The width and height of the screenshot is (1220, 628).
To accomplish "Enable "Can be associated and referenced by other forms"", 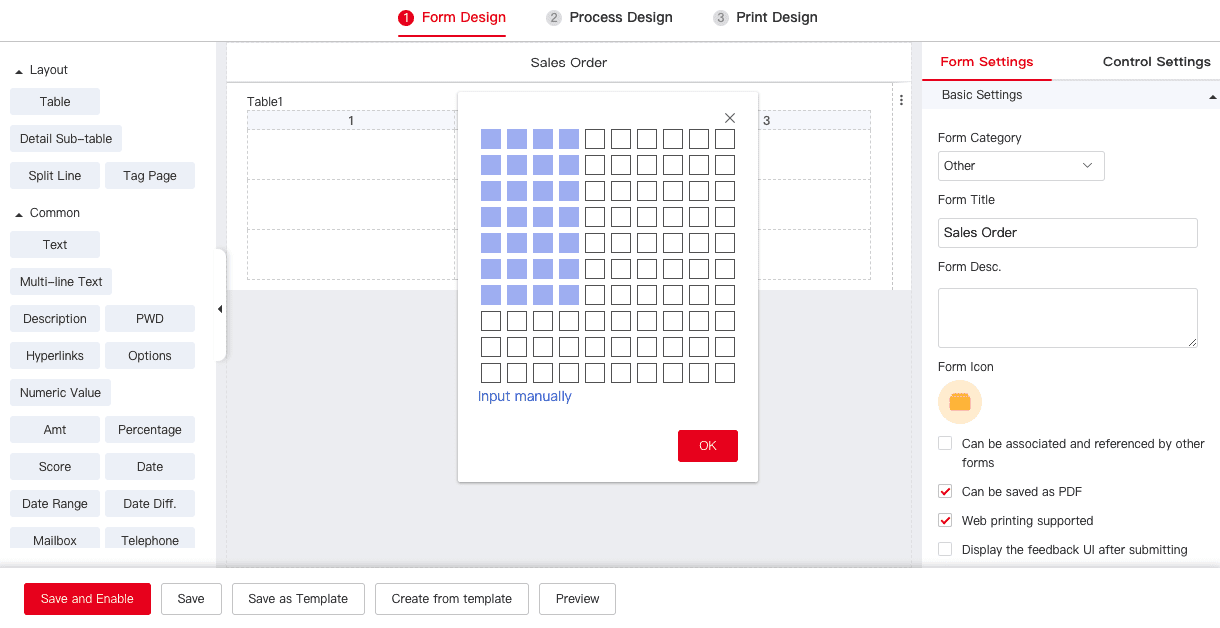I will (944, 443).
